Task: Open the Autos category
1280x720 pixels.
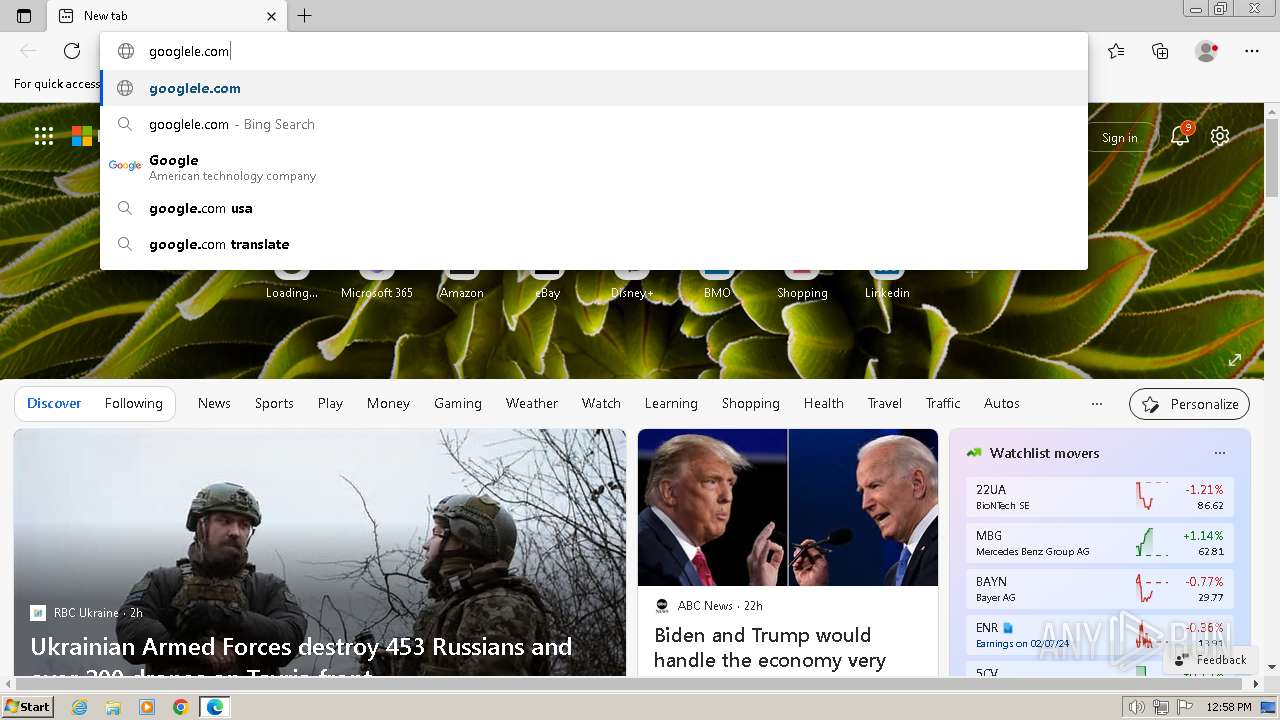Action: pos(1002,403)
